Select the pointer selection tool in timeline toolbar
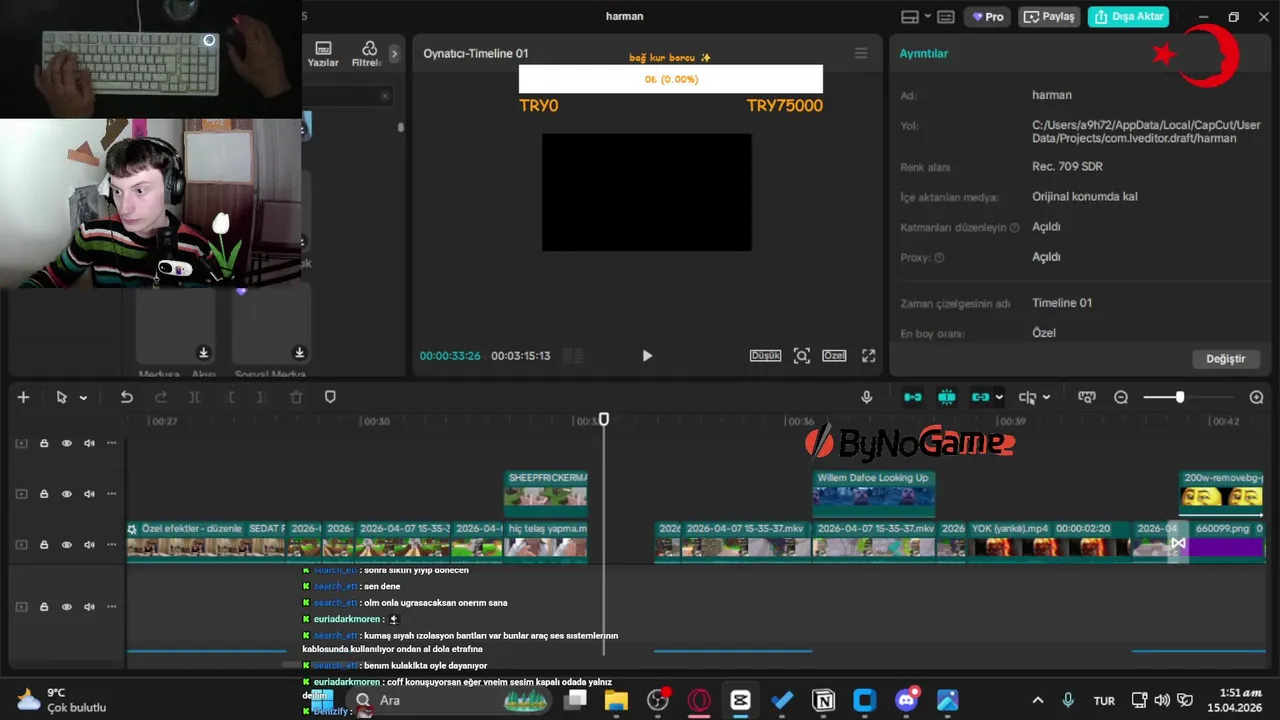1280x720 pixels. (61, 397)
